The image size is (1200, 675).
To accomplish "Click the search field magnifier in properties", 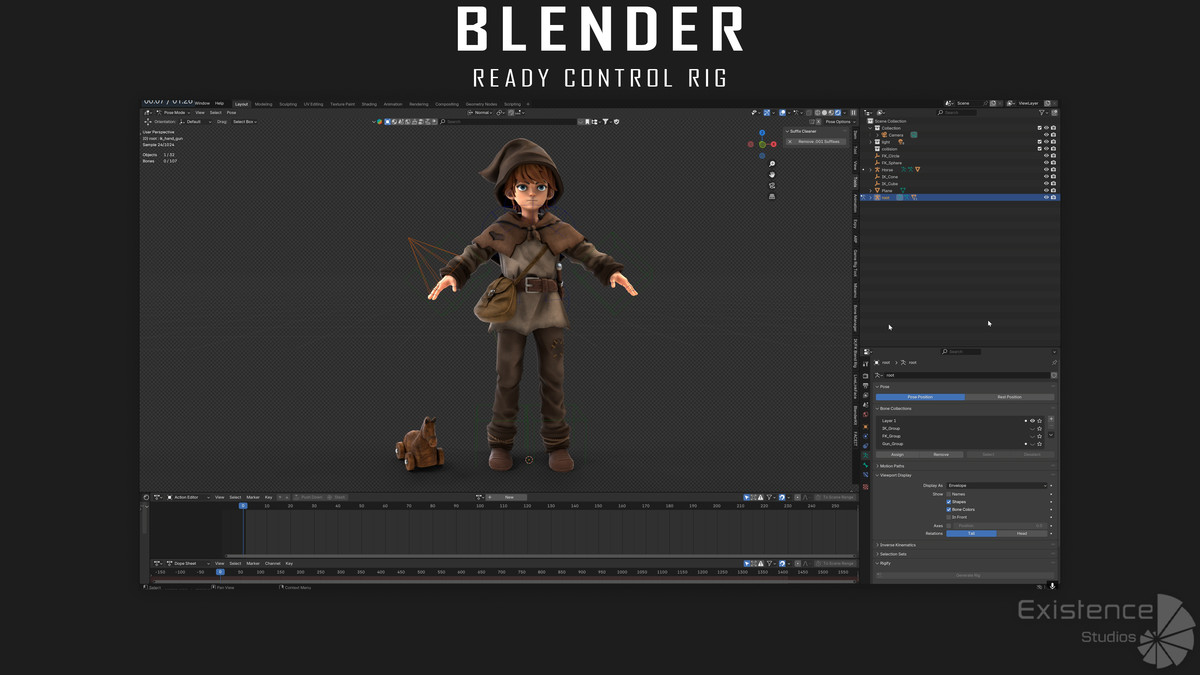I will click(945, 352).
